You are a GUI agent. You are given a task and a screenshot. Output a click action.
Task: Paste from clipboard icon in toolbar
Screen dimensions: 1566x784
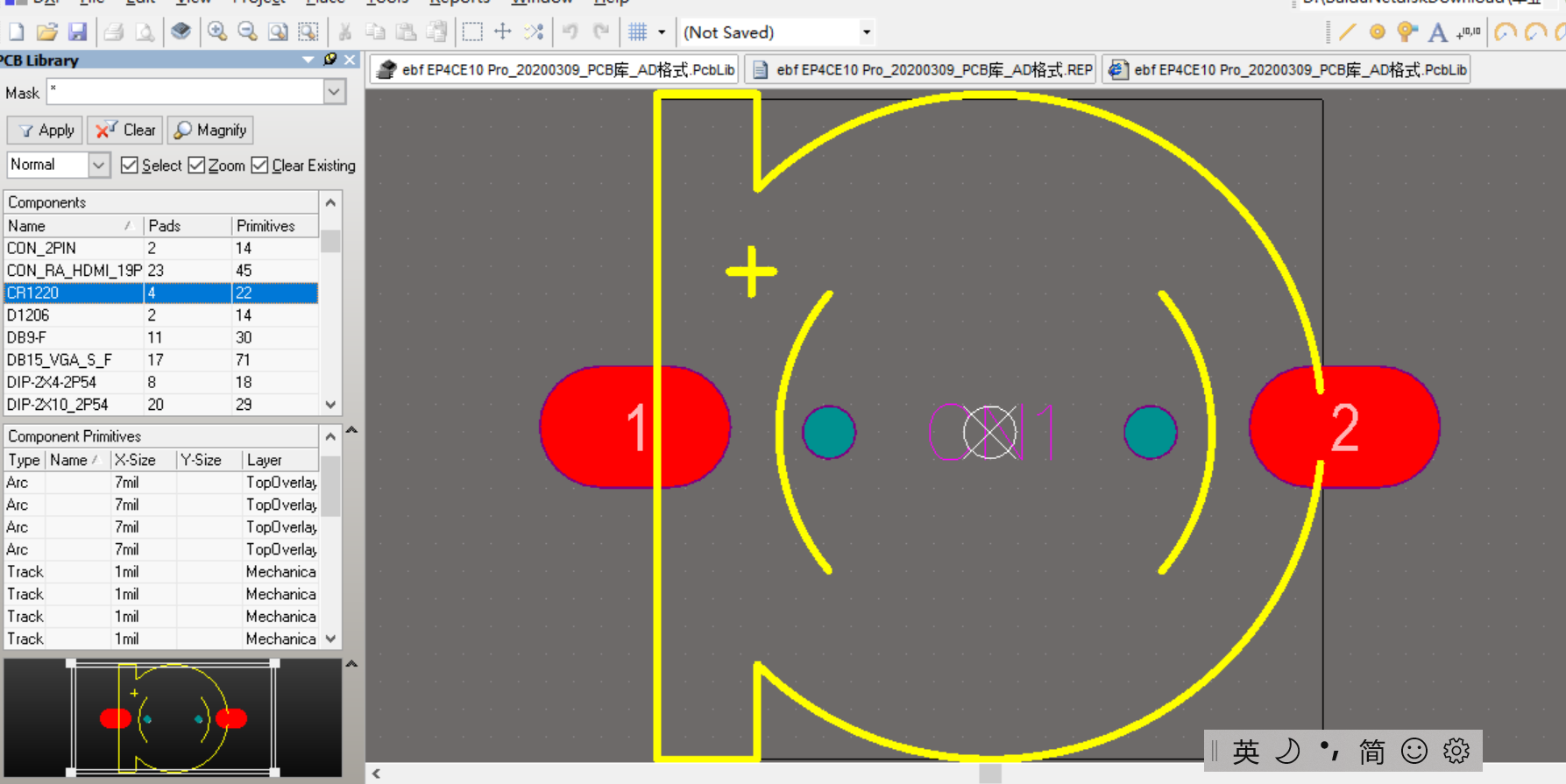[406, 32]
